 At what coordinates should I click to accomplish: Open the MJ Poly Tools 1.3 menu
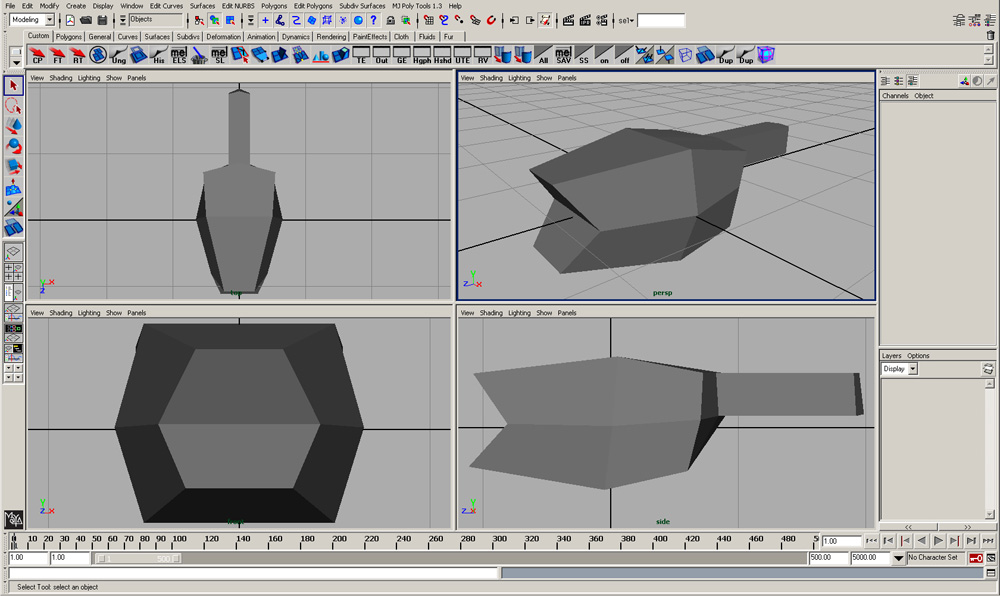pyautogui.click(x=417, y=6)
